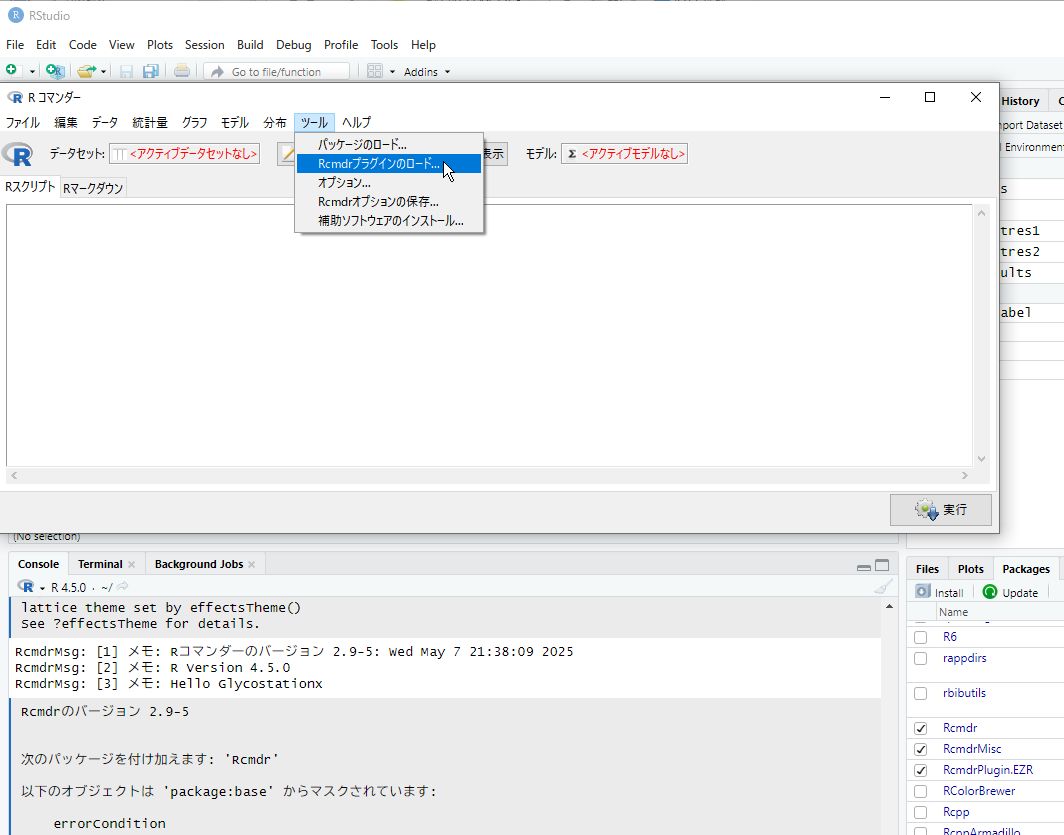Uncheck the Rcmdr package checkbox
1064x835 pixels.
click(920, 729)
